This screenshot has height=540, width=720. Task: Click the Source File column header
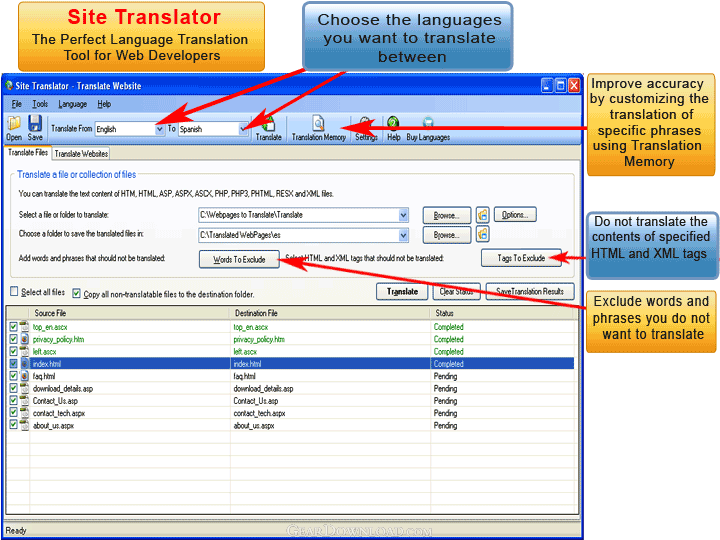click(129, 313)
